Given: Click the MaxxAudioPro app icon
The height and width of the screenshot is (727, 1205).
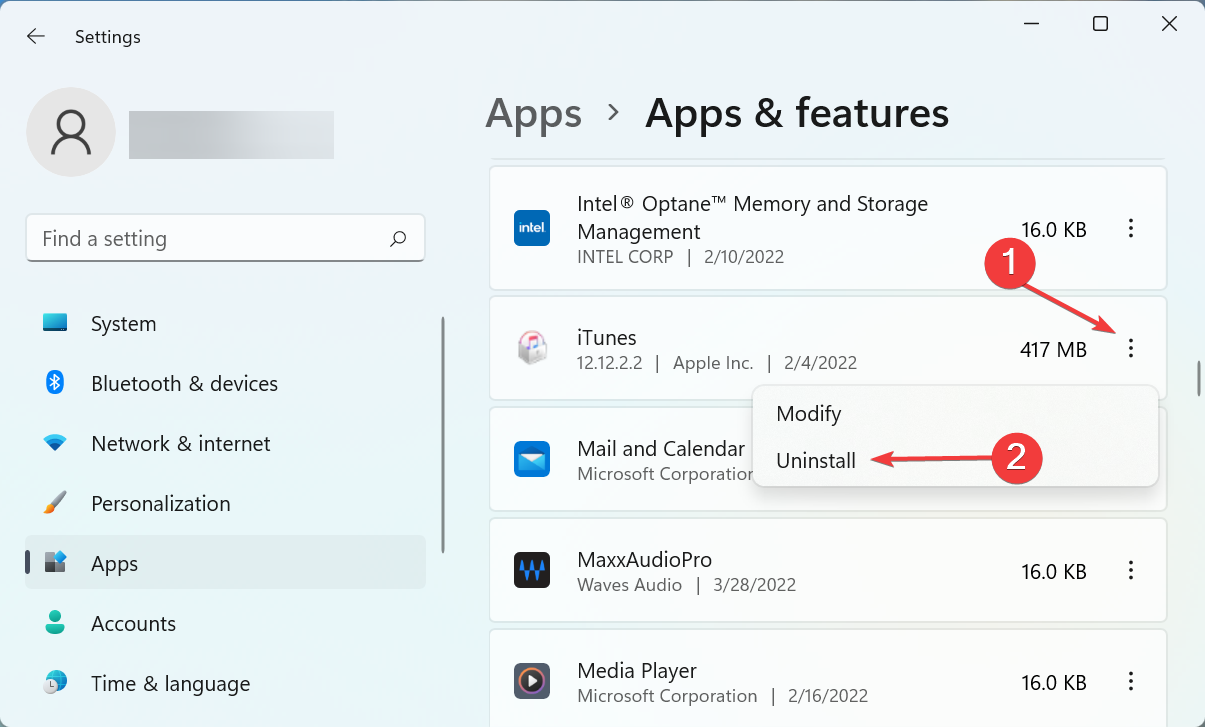Looking at the screenshot, I should pyautogui.click(x=532, y=570).
